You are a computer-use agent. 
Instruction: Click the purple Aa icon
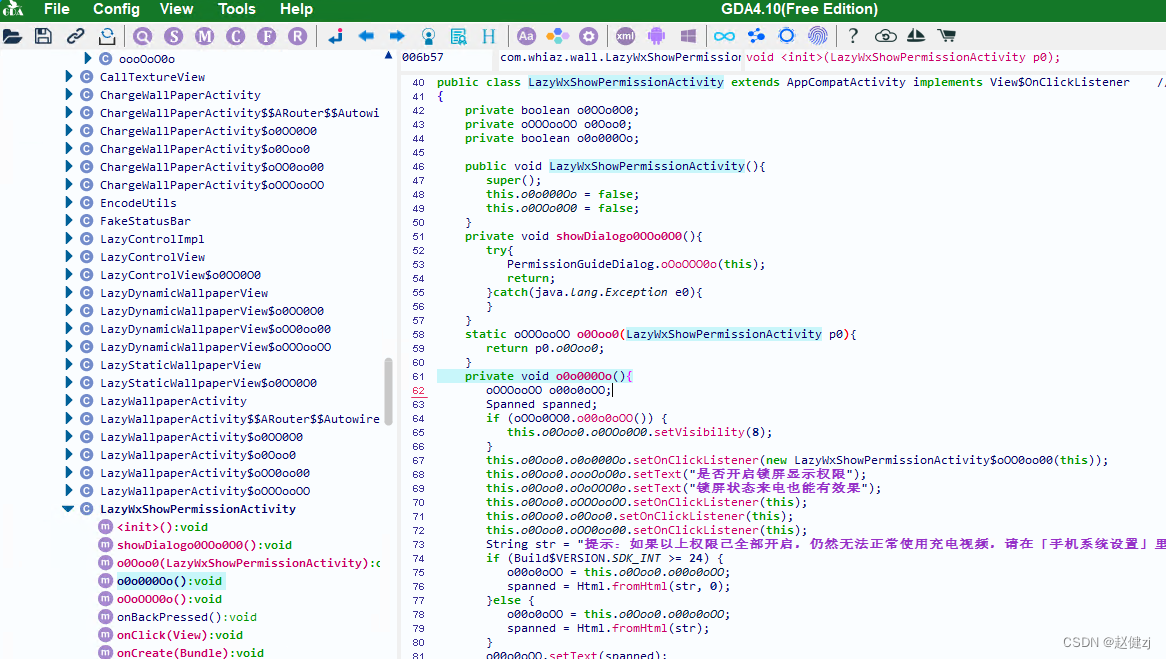click(x=526, y=36)
